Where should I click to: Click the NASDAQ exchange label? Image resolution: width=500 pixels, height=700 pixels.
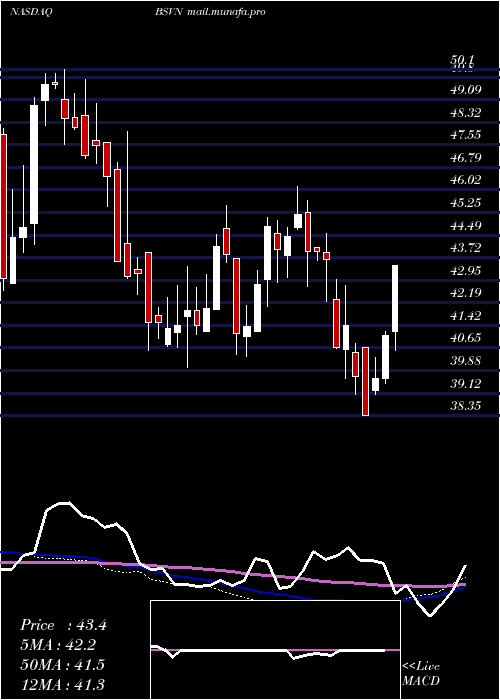[31, 12]
